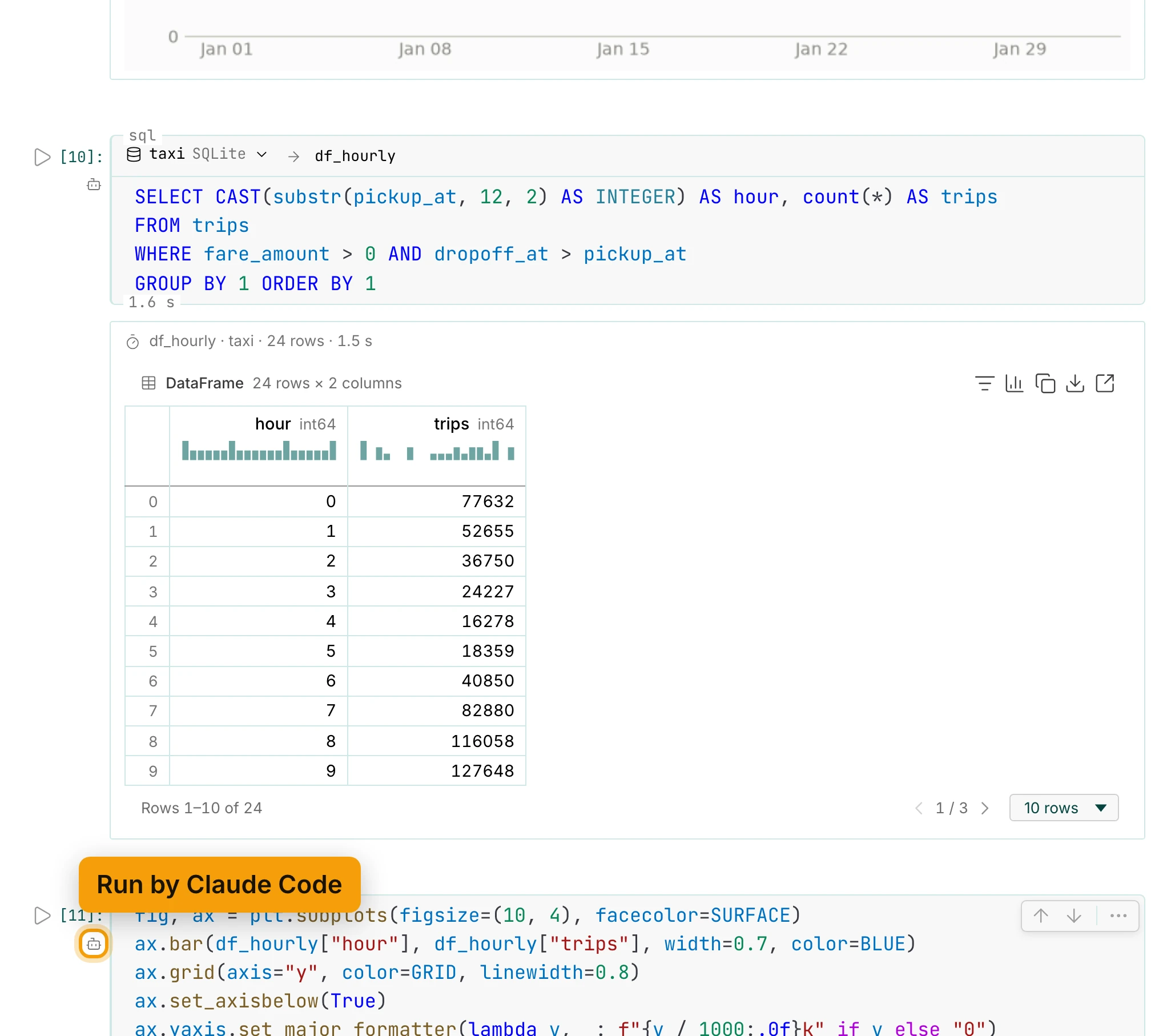Copy the DataFrame with the copy icon
Screen dimensions: 1167x1036
click(x=1045, y=383)
